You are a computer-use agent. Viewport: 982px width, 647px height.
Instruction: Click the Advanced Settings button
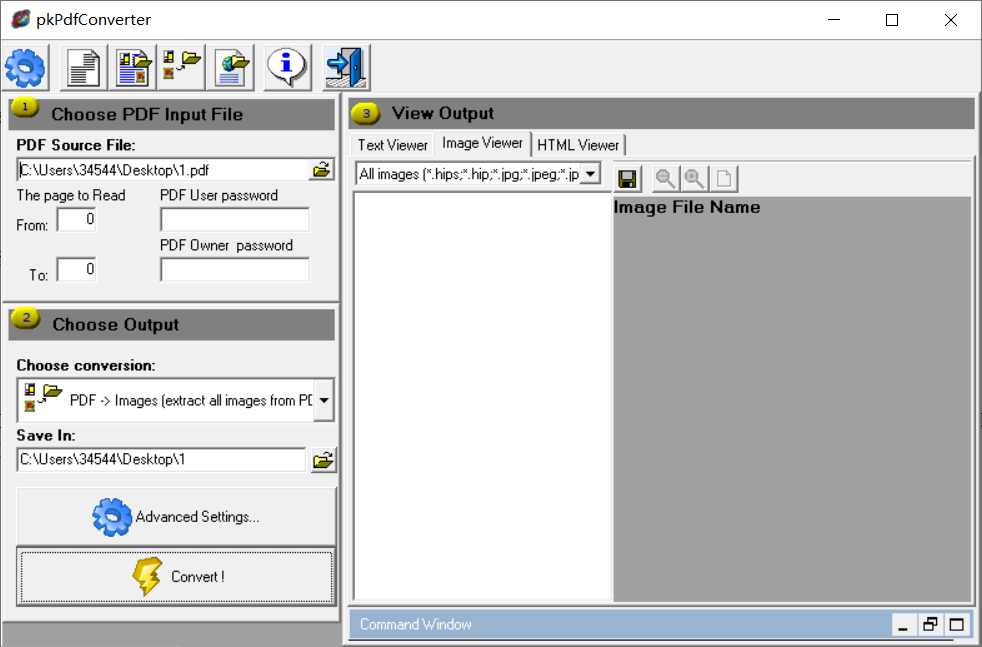pyautogui.click(x=176, y=517)
